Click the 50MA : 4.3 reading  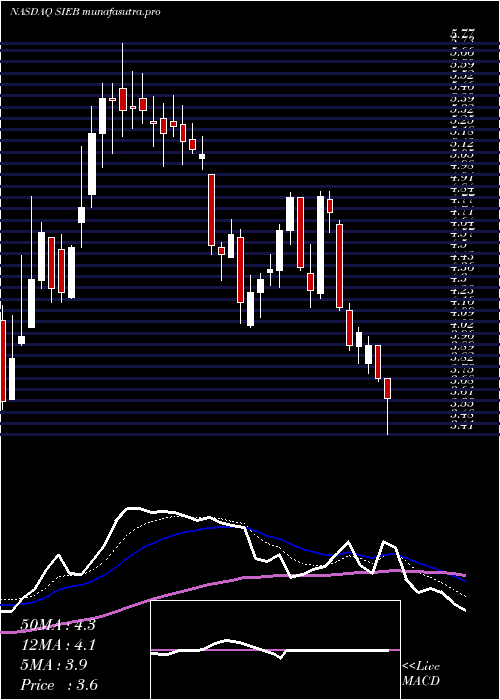(x=58, y=624)
